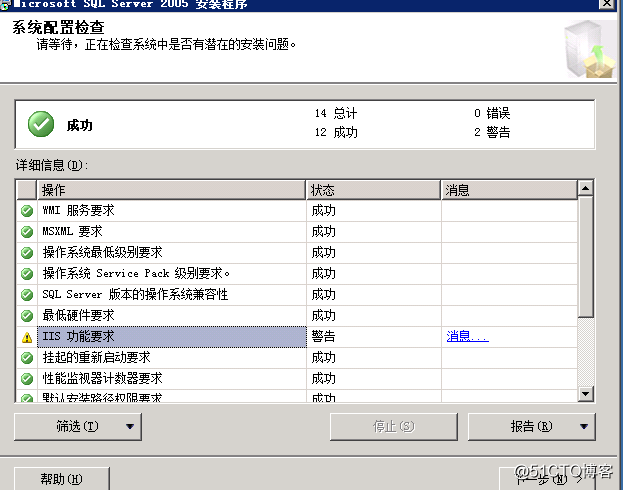Select the 最低硬件要求 row
Image resolution: width=623 pixels, height=490 pixels.
pyautogui.click(x=297, y=316)
